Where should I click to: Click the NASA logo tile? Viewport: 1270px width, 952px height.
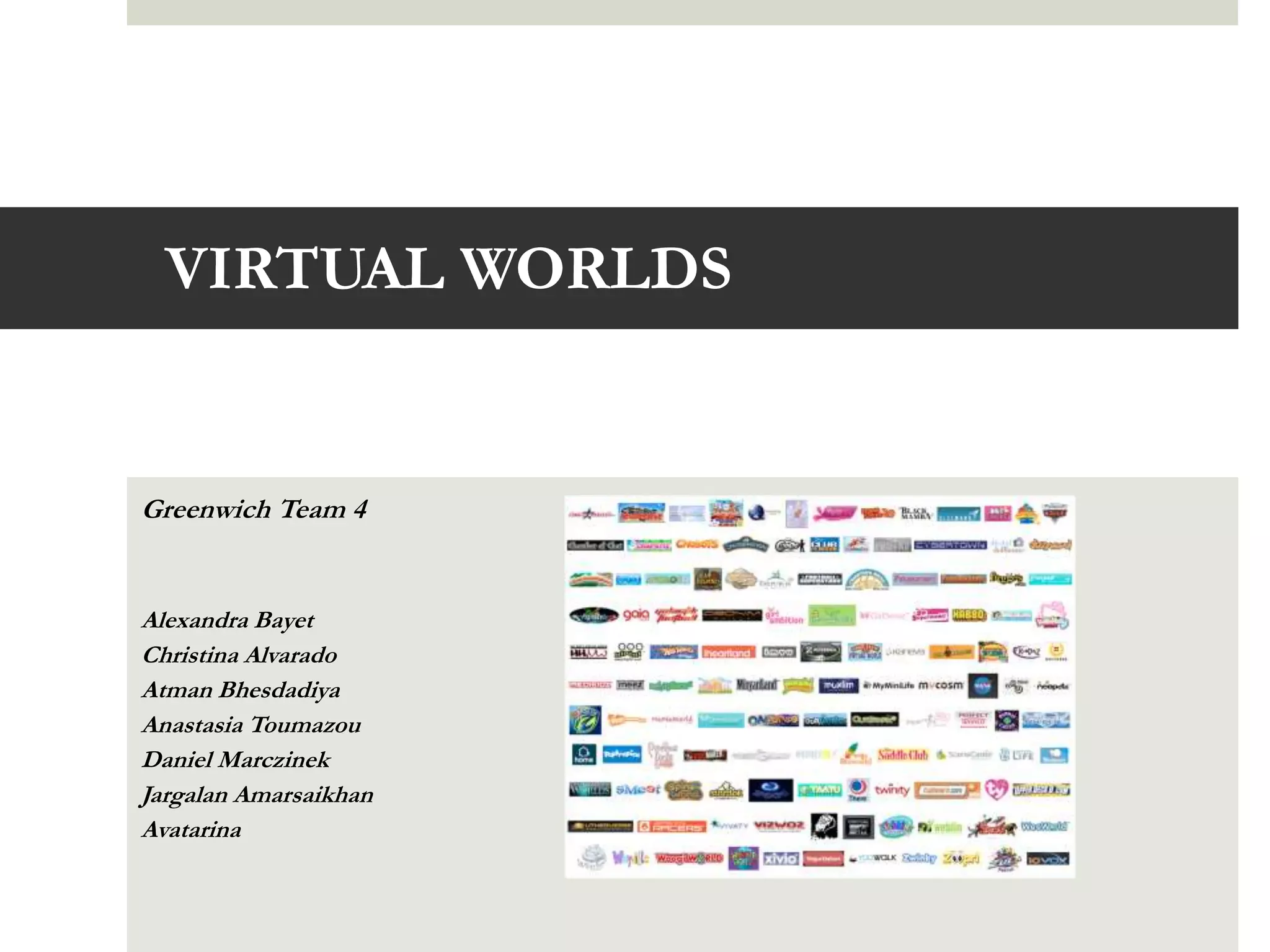tap(983, 685)
